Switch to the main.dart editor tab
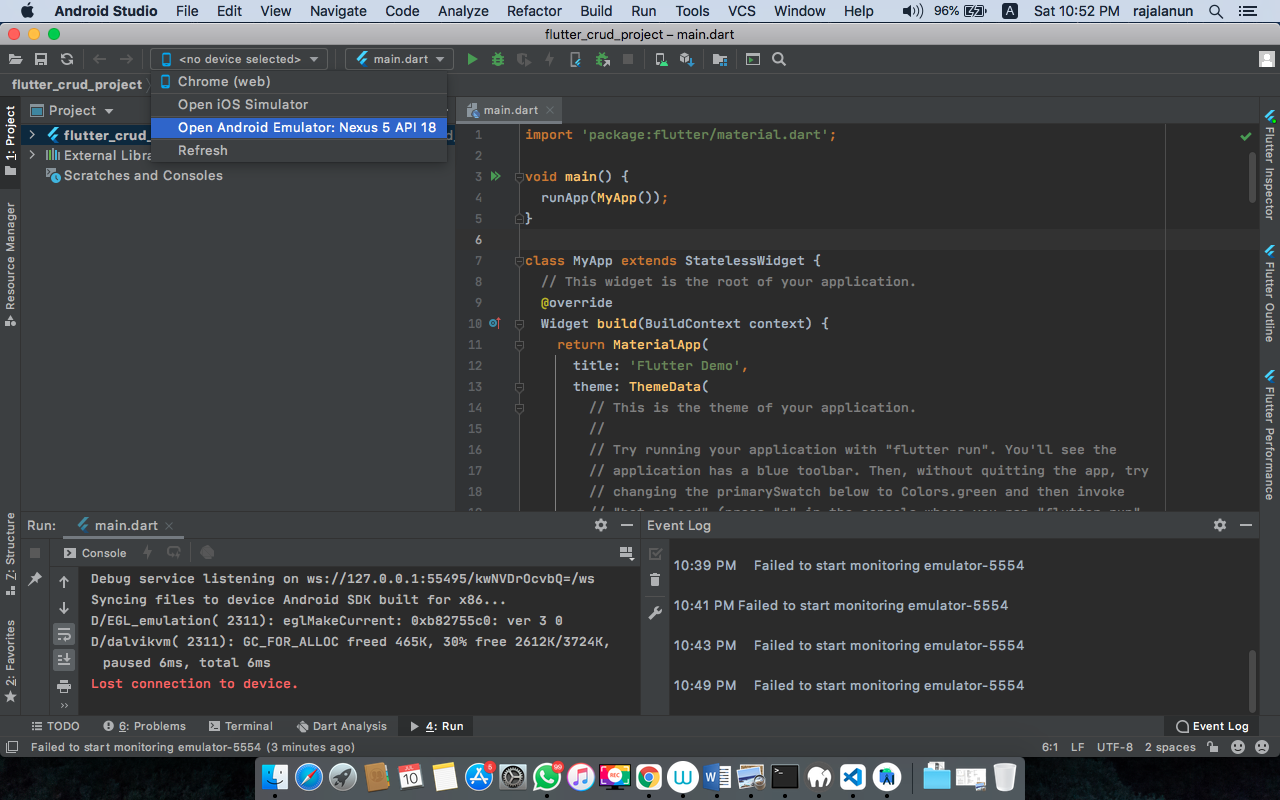 point(510,110)
